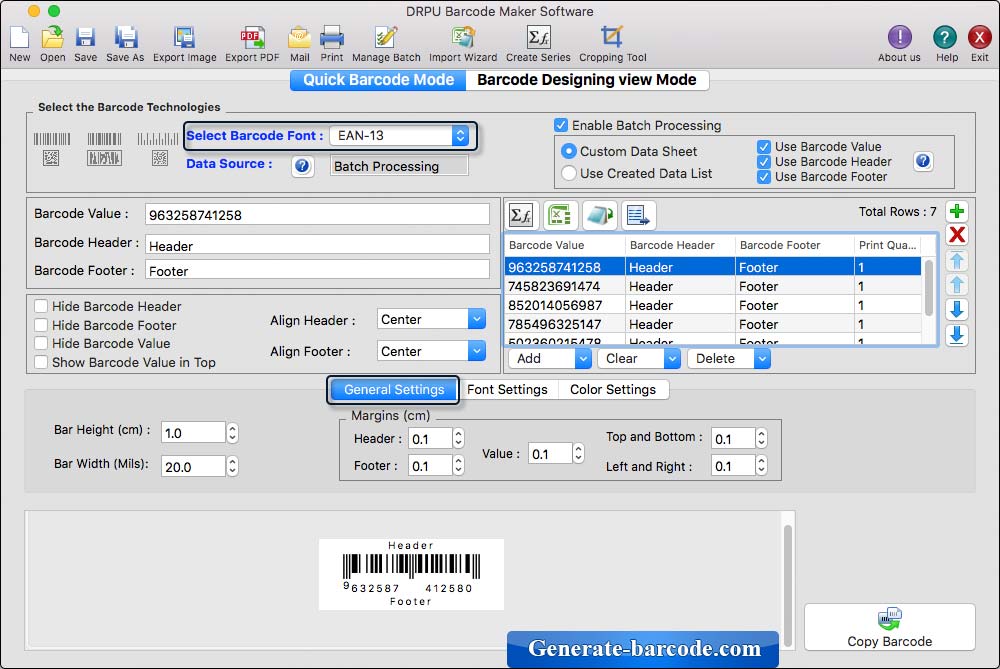This screenshot has width=1000, height=669.
Task: Open the Select Barcode Font dropdown
Action: (400, 135)
